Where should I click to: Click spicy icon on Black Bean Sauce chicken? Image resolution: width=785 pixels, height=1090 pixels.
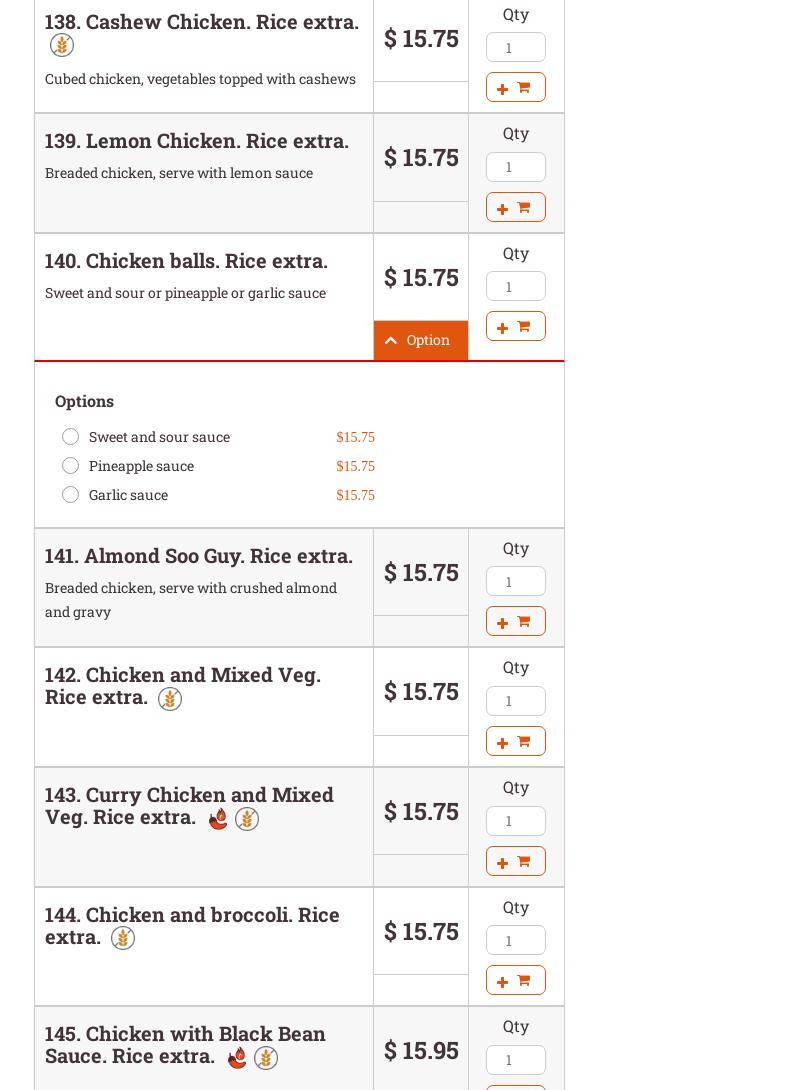(x=237, y=1058)
